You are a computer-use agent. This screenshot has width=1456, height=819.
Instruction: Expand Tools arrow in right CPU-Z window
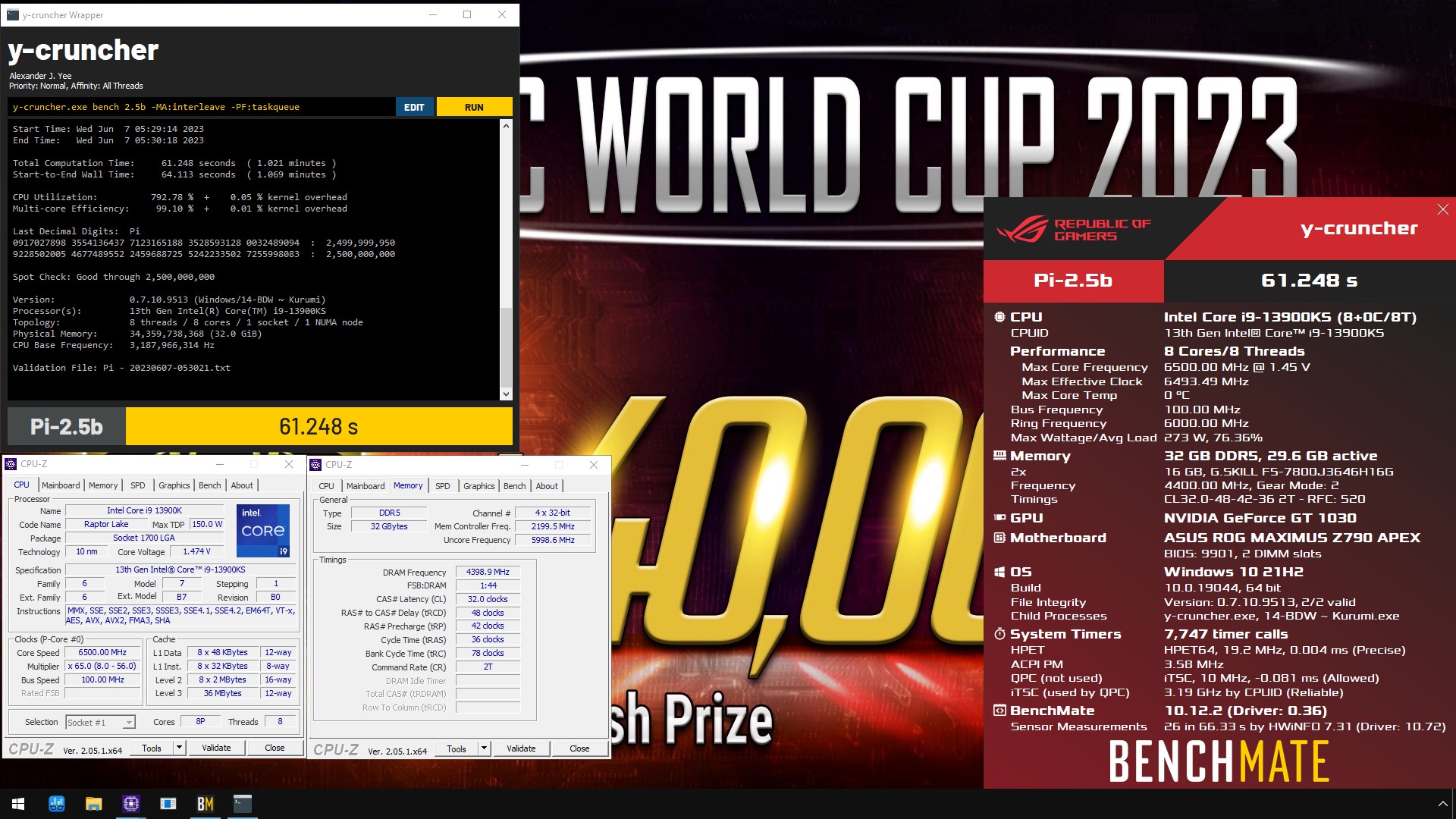[484, 748]
